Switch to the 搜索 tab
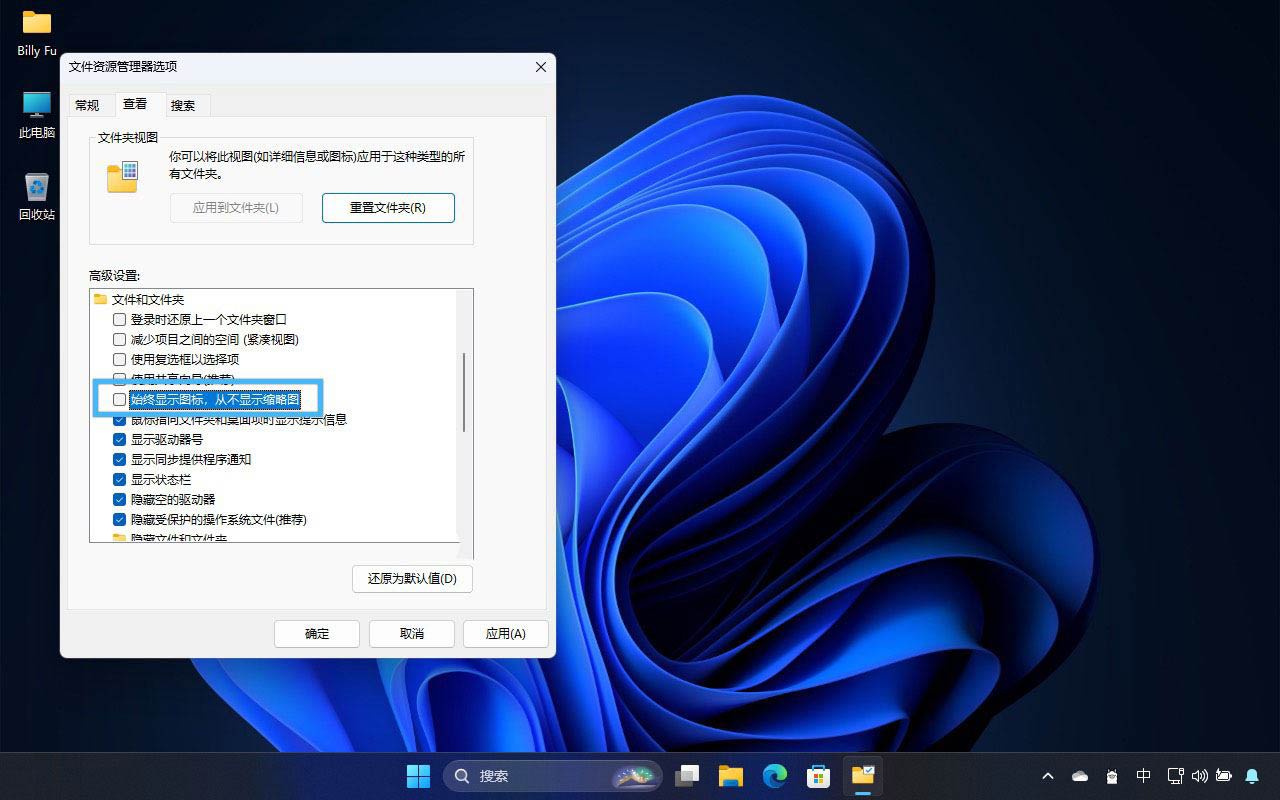Image resolution: width=1280 pixels, height=800 pixels. click(x=183, y=105)
